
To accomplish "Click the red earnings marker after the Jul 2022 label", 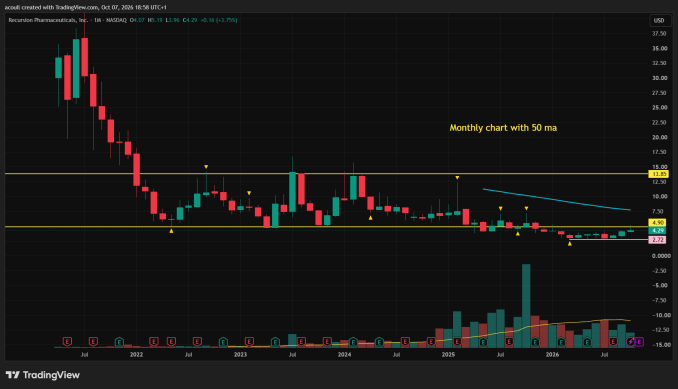I will tap(197, 342).
